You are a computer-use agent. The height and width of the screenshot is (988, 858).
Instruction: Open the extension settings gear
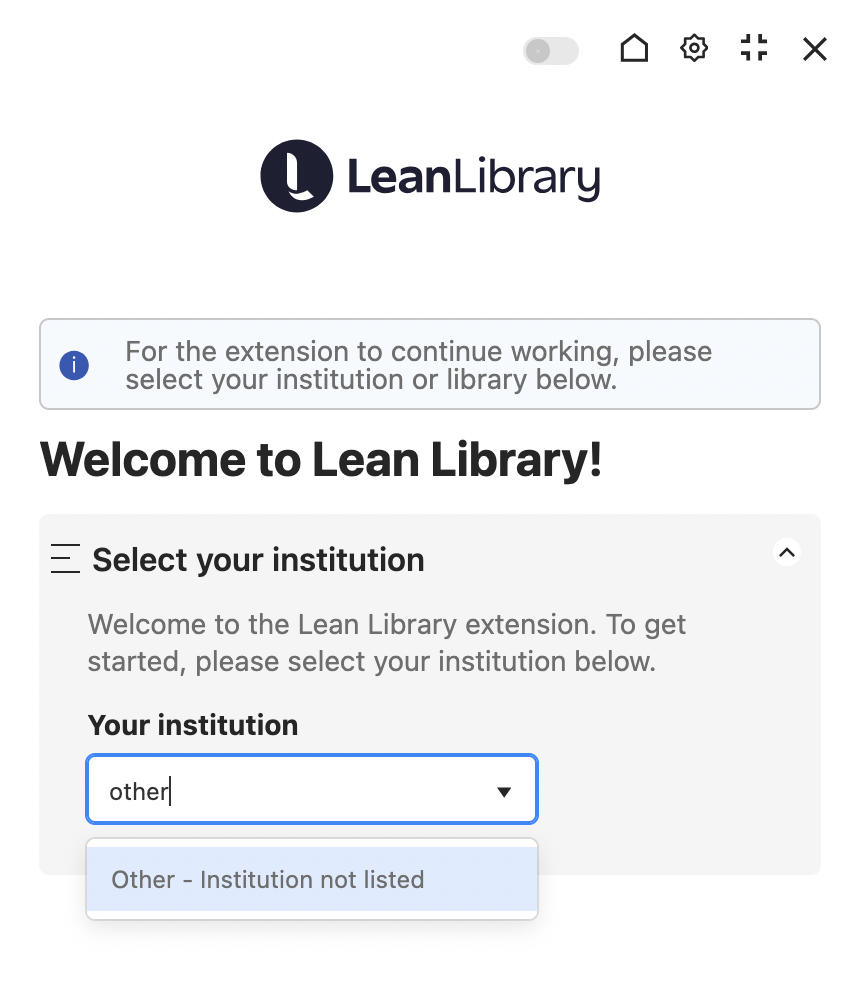(694, 48)
